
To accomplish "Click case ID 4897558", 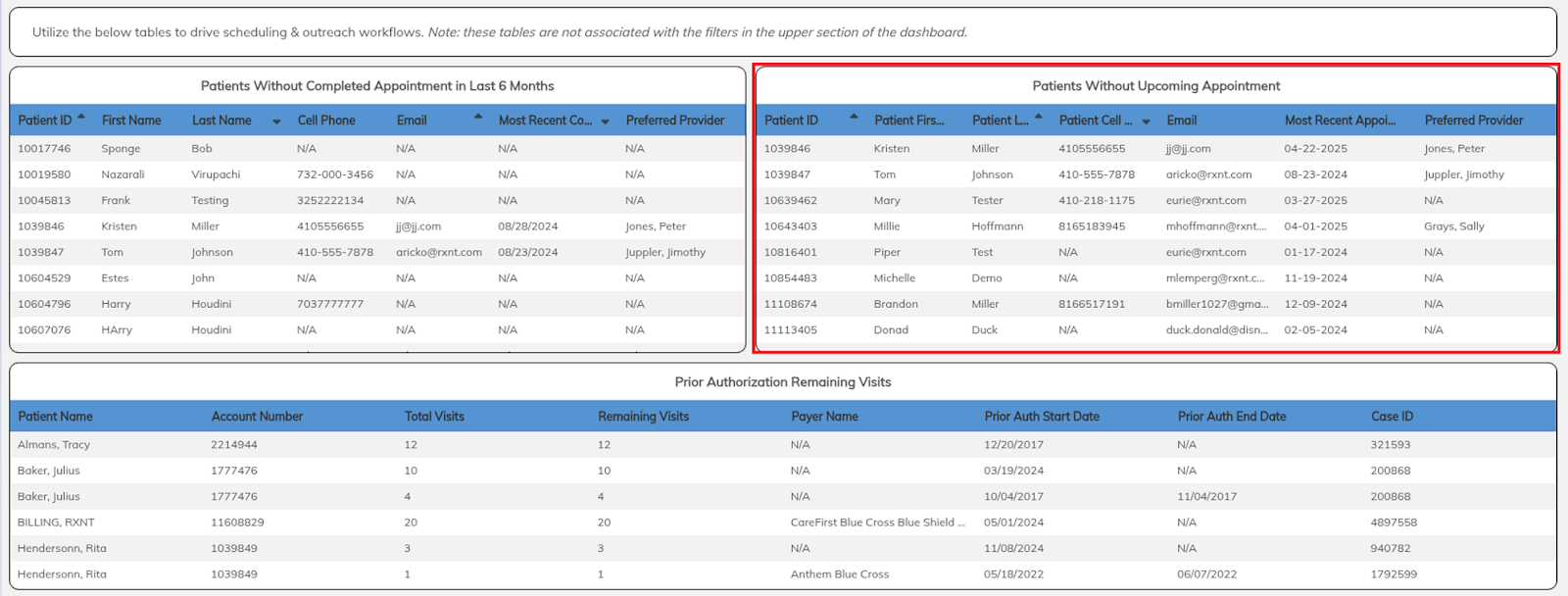I will [x=1394, y=522].
